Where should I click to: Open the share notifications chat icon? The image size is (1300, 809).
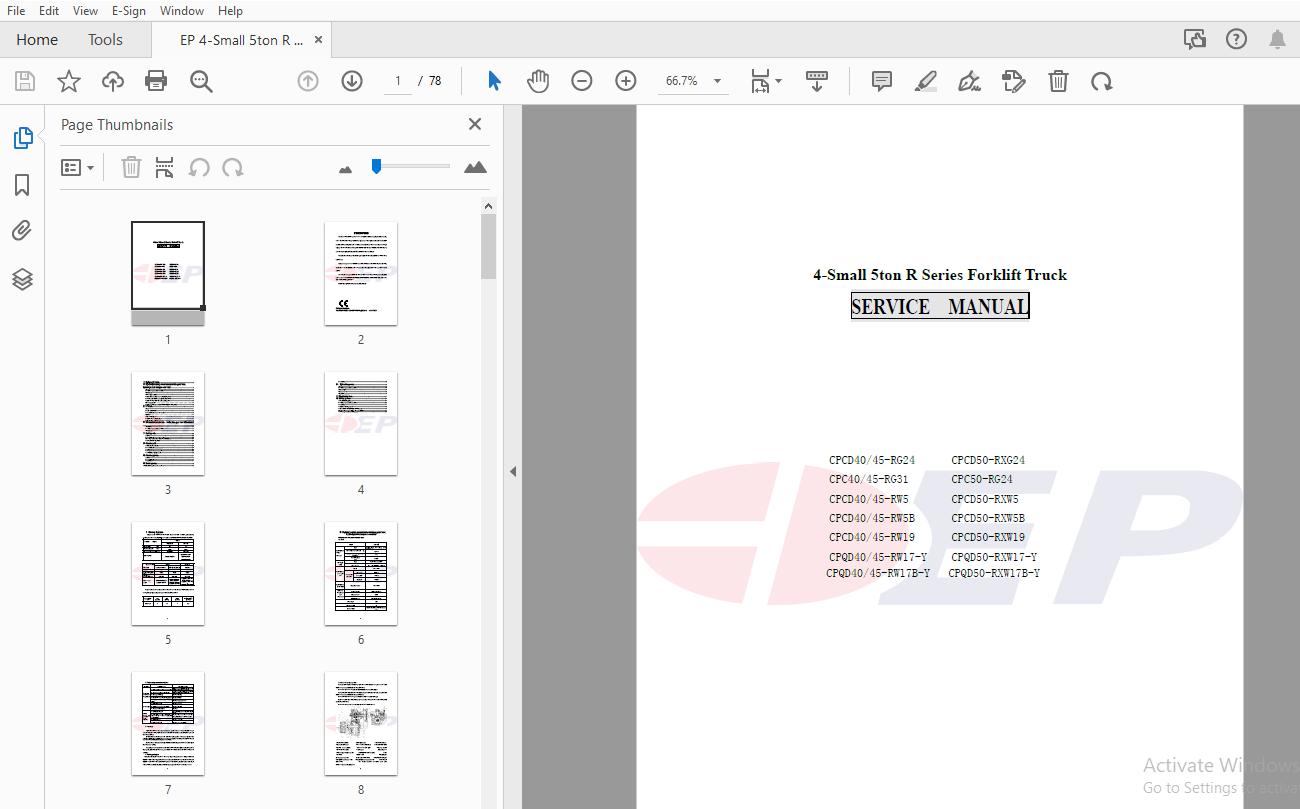click(1195, 39)
